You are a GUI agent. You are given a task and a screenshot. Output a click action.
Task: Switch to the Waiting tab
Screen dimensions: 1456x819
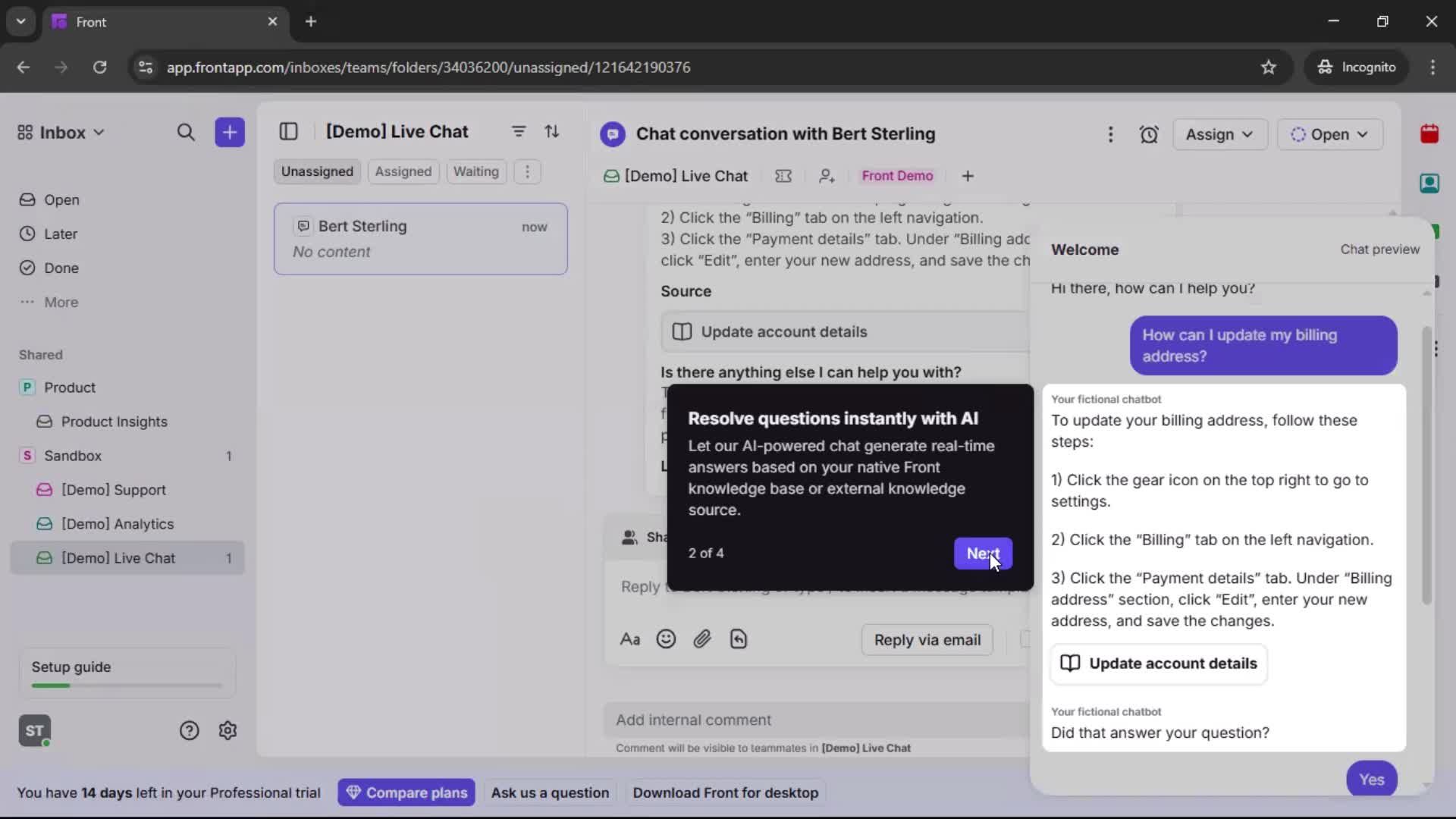[x=475, y=171]
